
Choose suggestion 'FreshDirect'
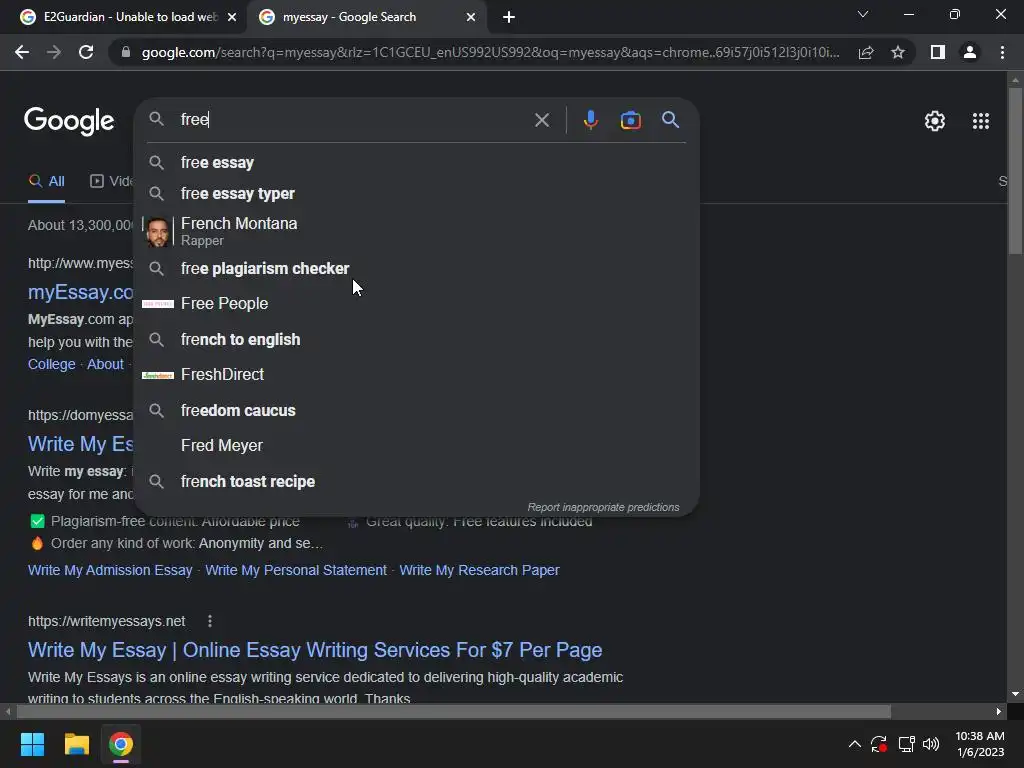(417, 375)
